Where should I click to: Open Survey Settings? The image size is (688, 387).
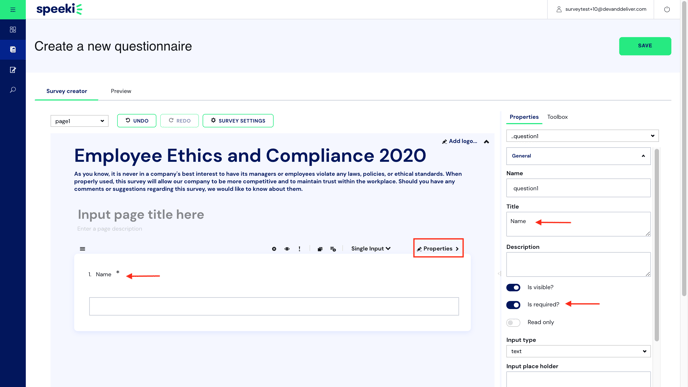point(238,121)
